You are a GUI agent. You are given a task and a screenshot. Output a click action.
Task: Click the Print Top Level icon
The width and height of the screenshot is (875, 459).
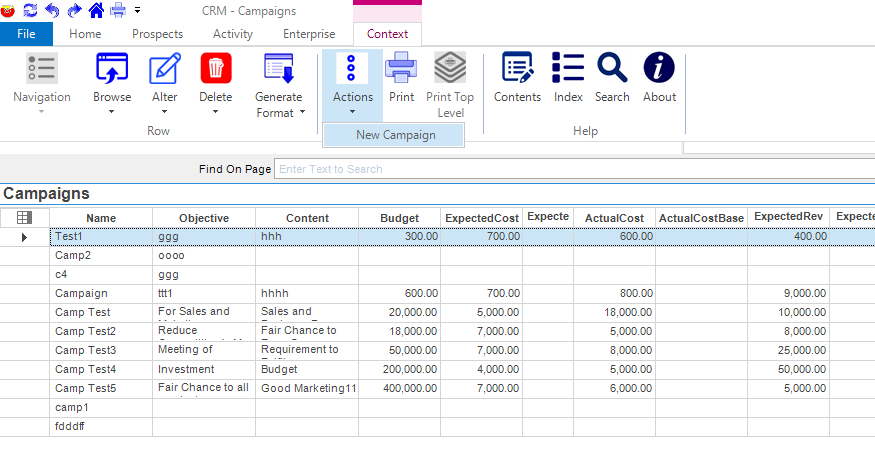click(450, 68)
